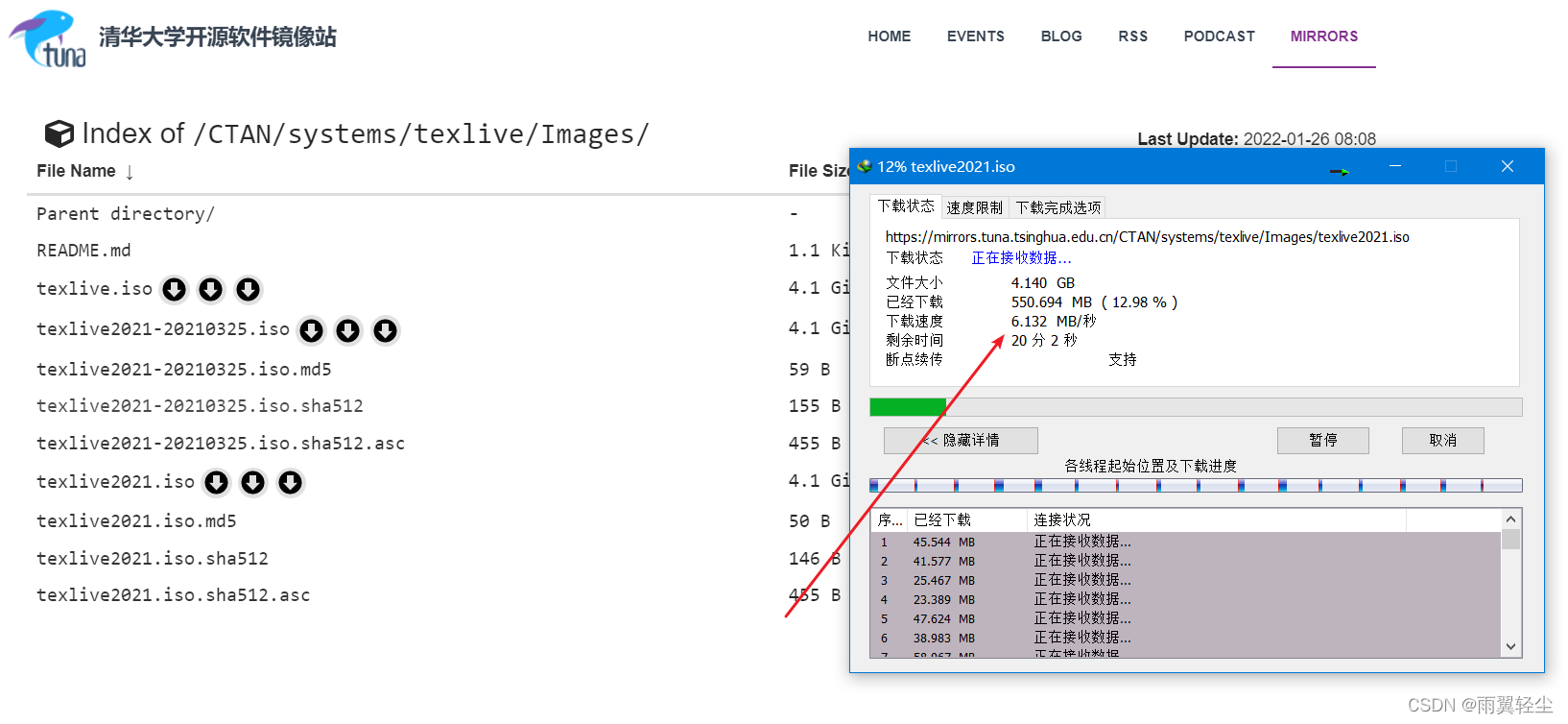
Task: Click the 4.140 GB file size value
Action: pos(1043,282)
